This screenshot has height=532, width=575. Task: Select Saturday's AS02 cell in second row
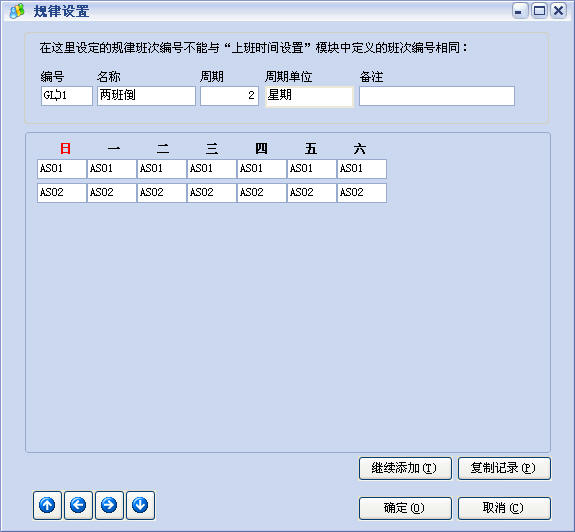click(362, 192)
